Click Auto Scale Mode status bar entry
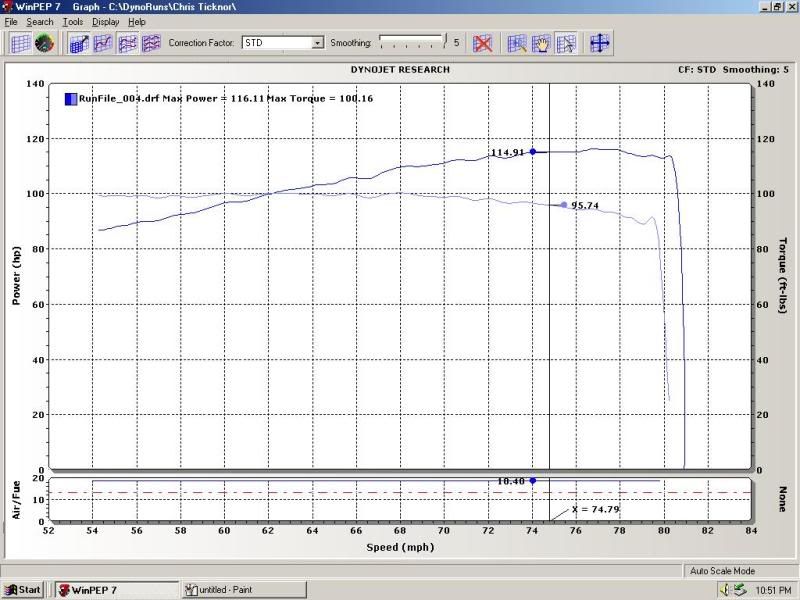Screen dimensions: 800x600 [722, 571]
